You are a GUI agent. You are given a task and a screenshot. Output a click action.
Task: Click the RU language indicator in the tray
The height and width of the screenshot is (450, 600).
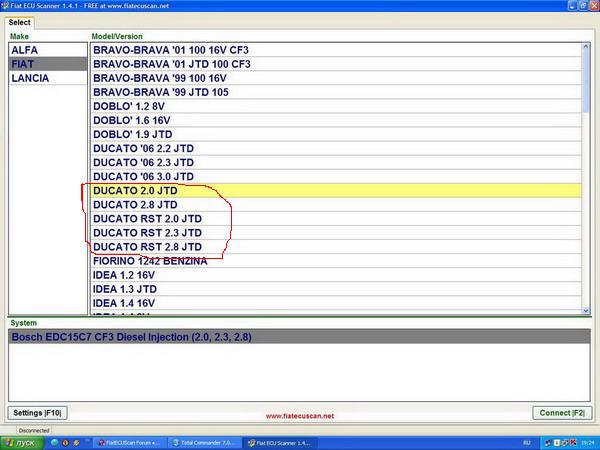[x=527, y=441]
